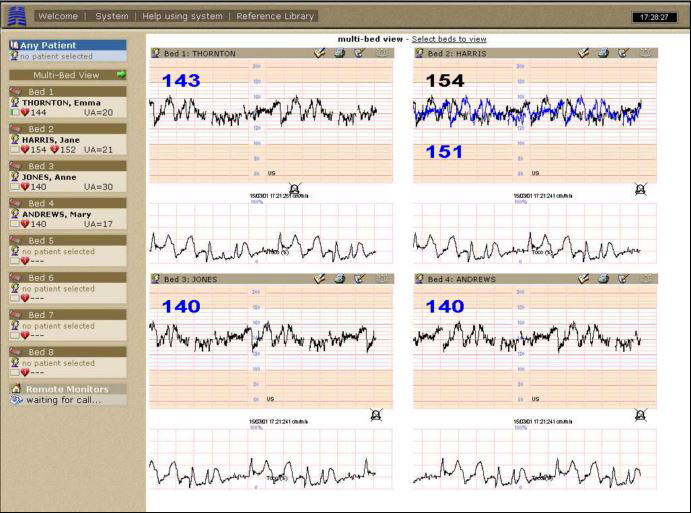
Task: Click the notes edit icon in Bed 3 header
Action: pyautogui.click(x=359, y=279)
